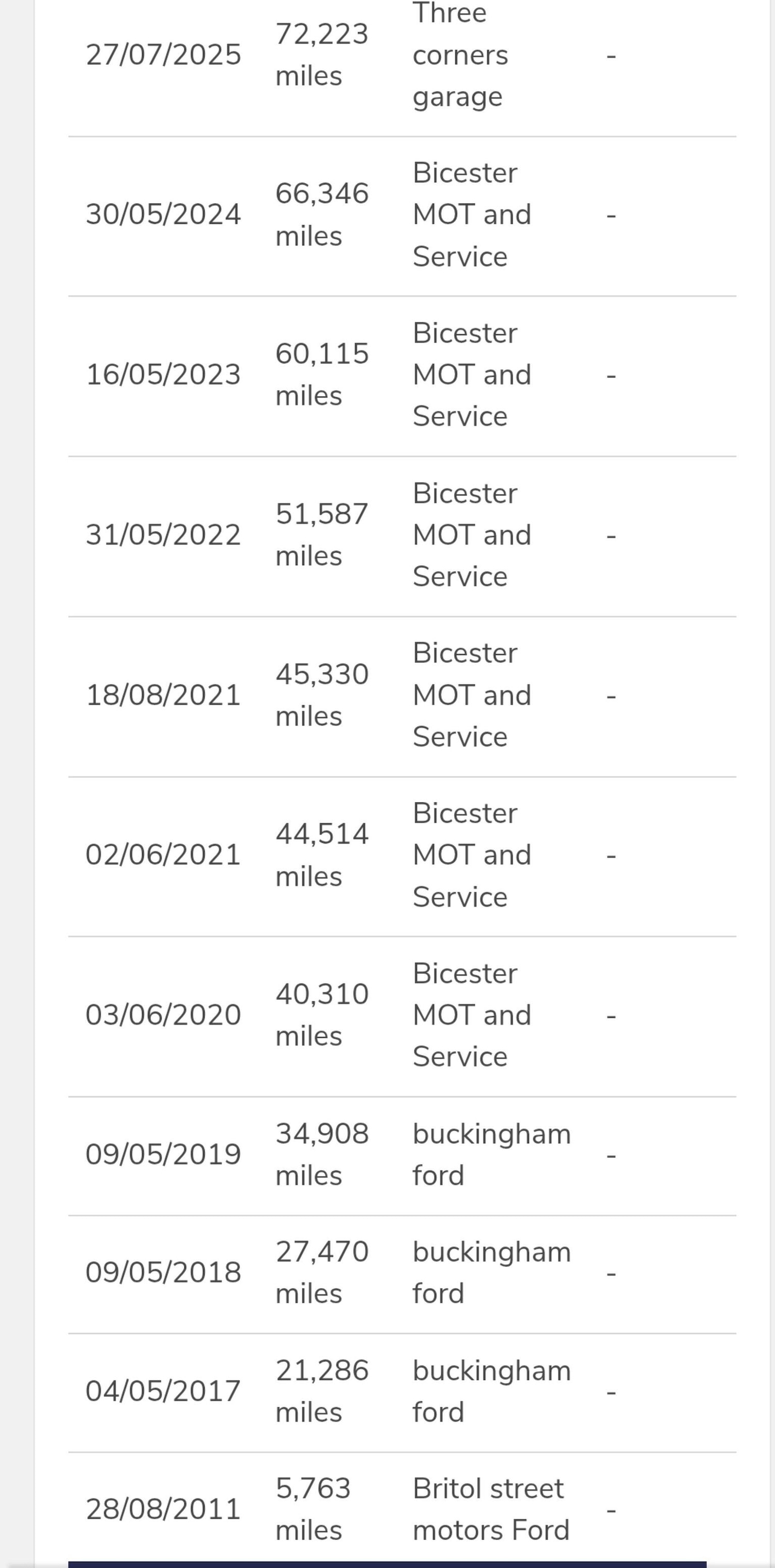The width and height of the screenshot is (775, 1568).
Task: Click the 21,286 miles entry
Action: click(321, 1391)
